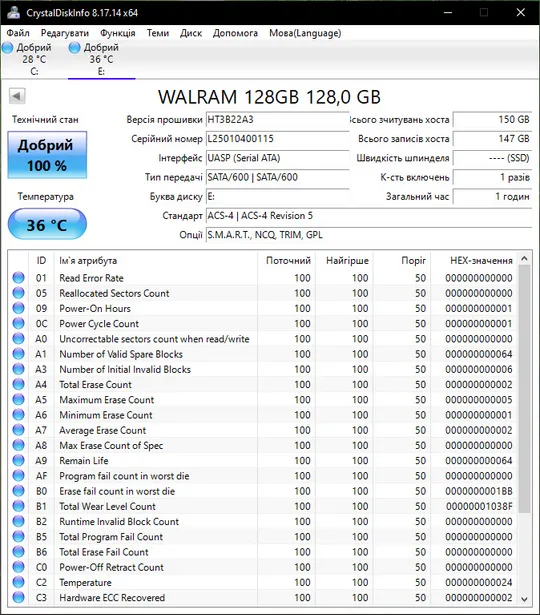Viewport: 540px width, 615px height.
Task: Click the scroll down arrow of attribute list
Action: [524, 599]
